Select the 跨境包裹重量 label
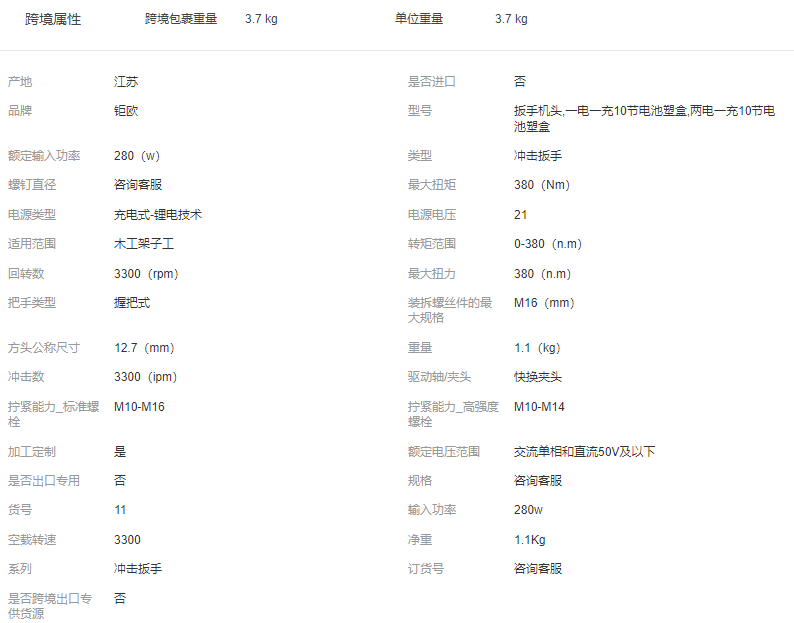Viewport: 794px width, 623px height. [x=181, y=19]
